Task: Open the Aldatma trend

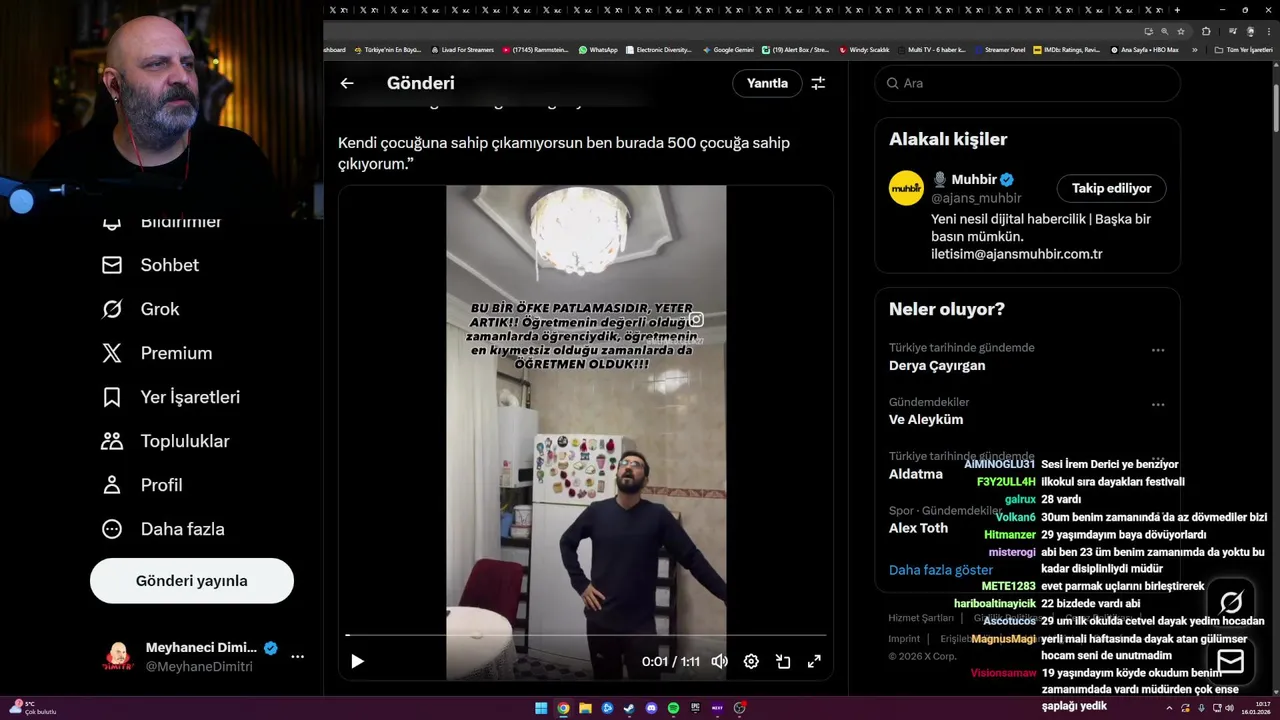Action: coord(916,474)
